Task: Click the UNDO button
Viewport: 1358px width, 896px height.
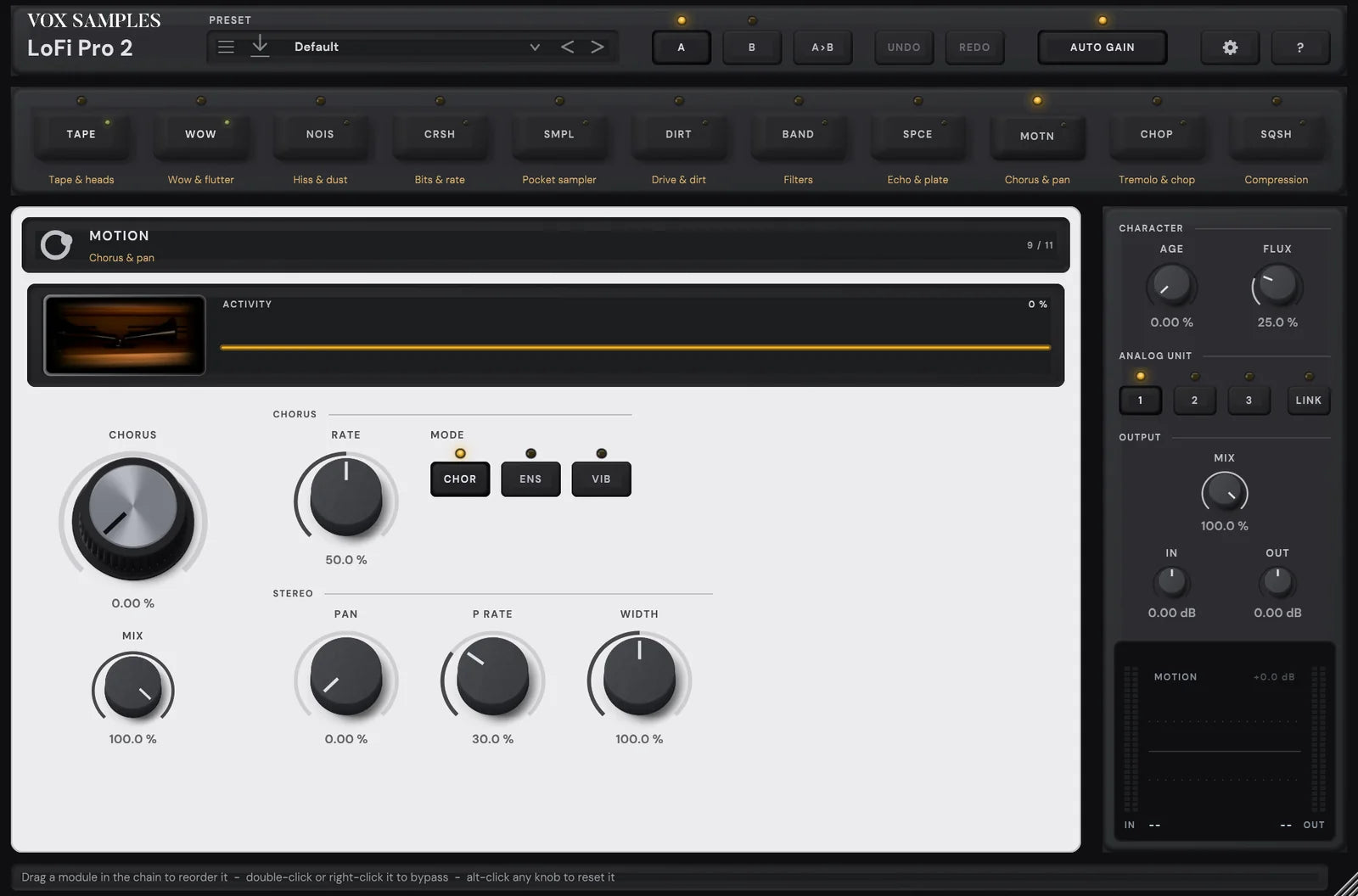Action: [x=904, y=48]
